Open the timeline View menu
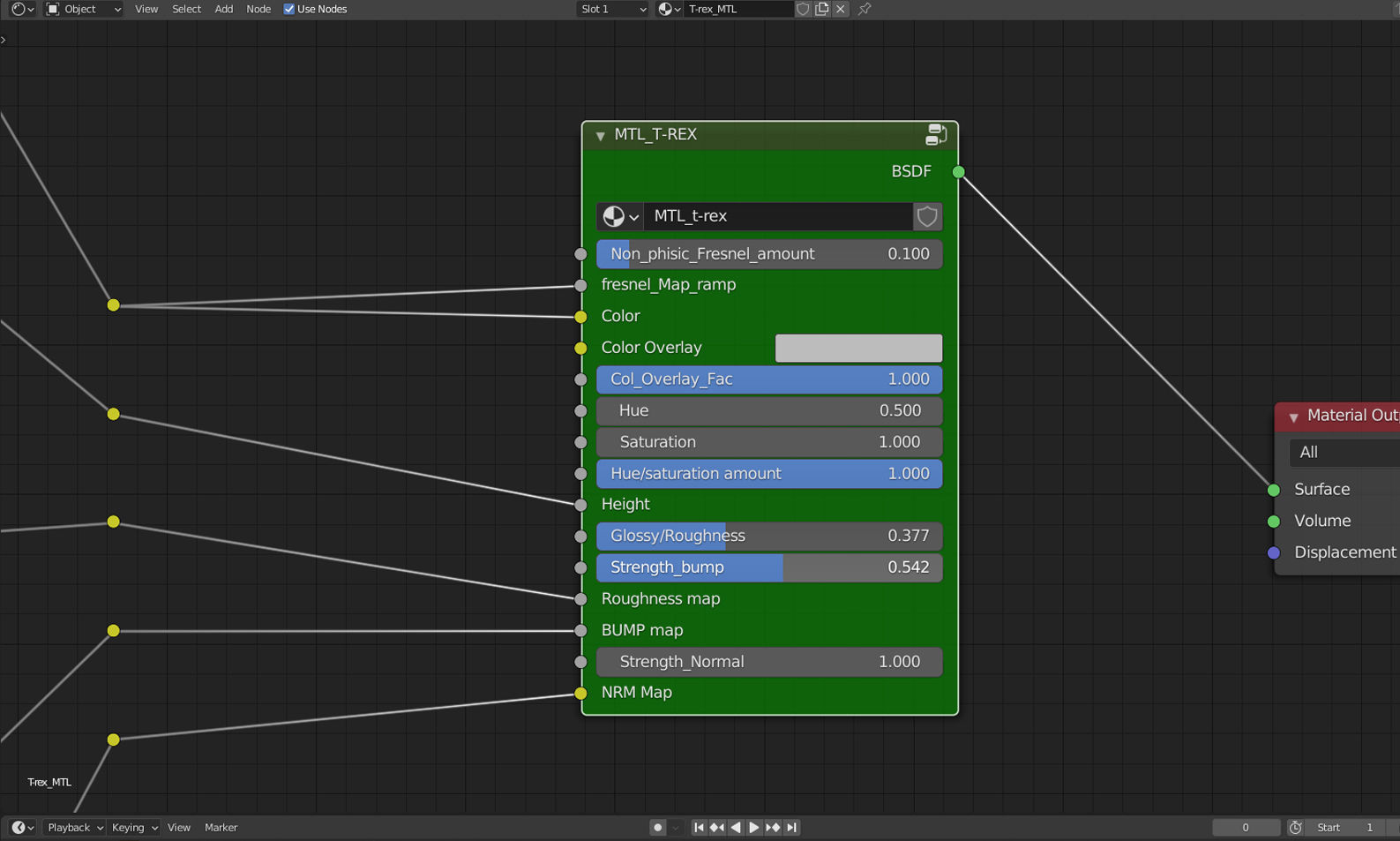Viewport: 1400px width, 841px height. tap(179, 828)
